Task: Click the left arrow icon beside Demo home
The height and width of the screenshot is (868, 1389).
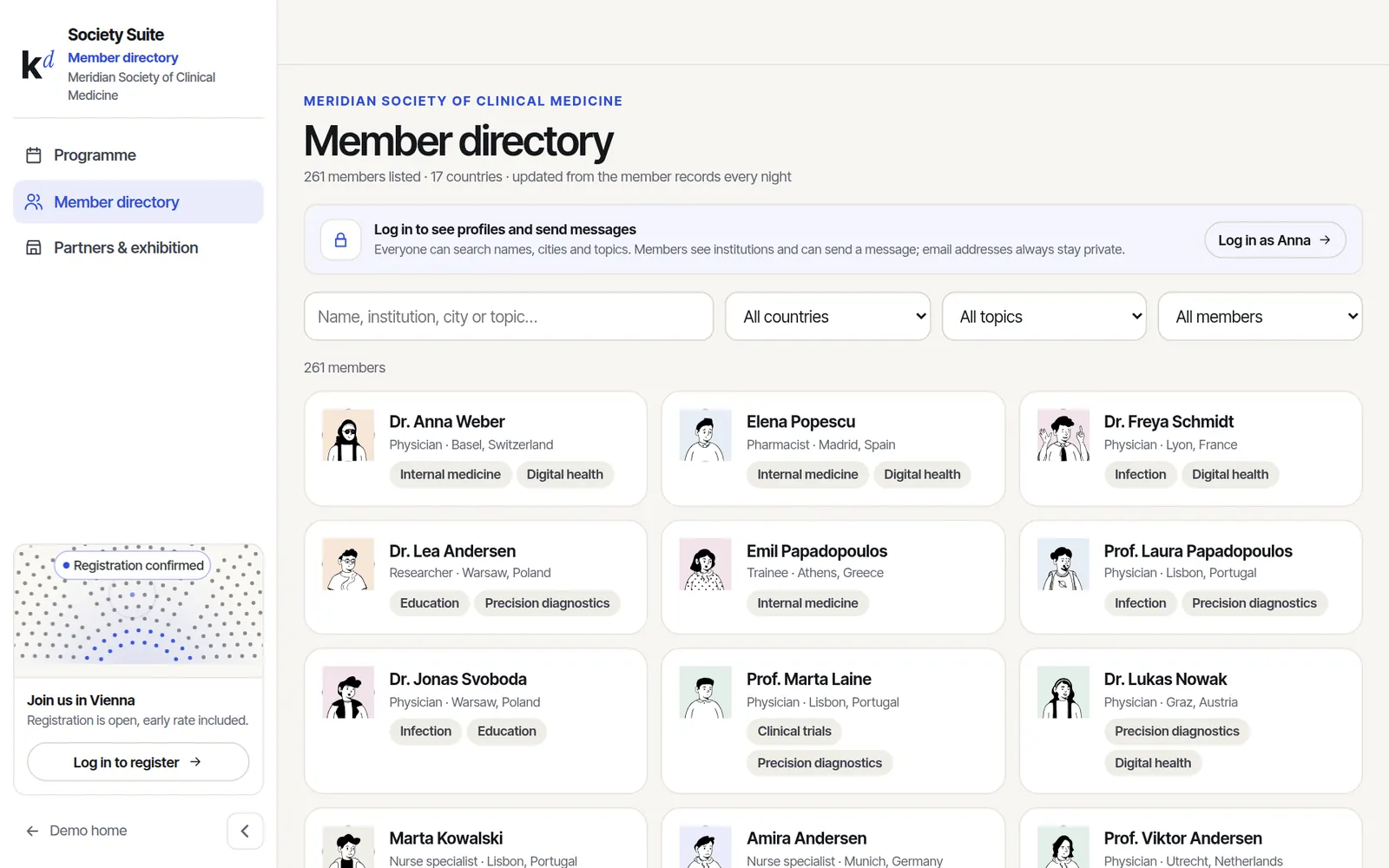Action: point(32,832)
